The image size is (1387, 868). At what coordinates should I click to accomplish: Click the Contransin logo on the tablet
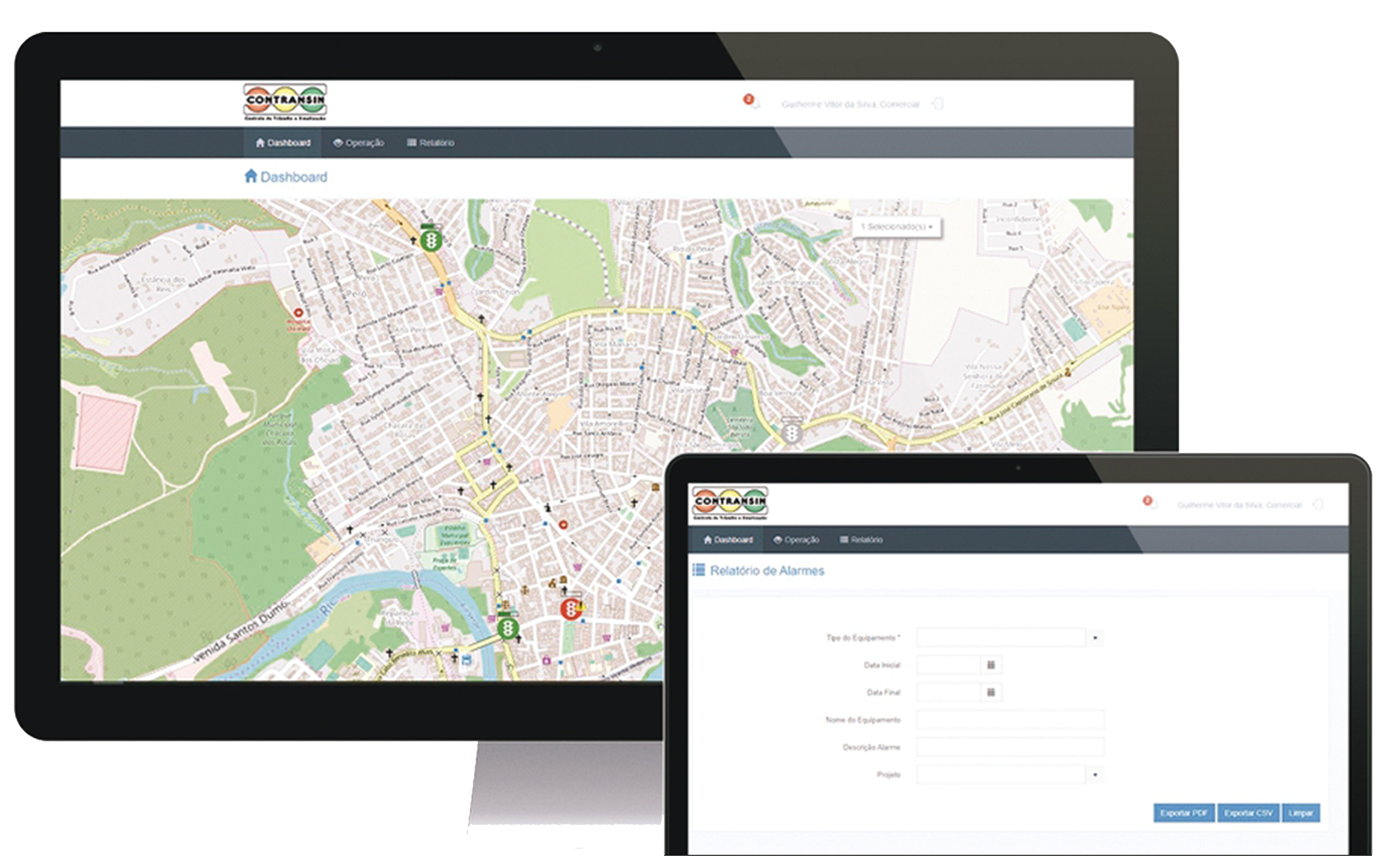tap(730, 503)
